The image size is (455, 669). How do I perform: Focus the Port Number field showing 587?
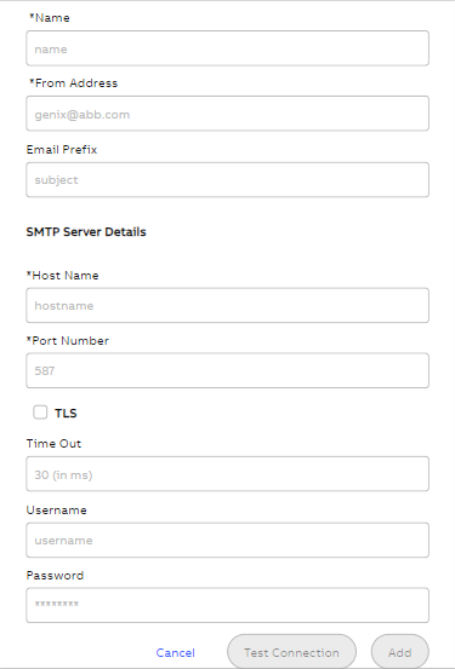click(x=228, y=370)
